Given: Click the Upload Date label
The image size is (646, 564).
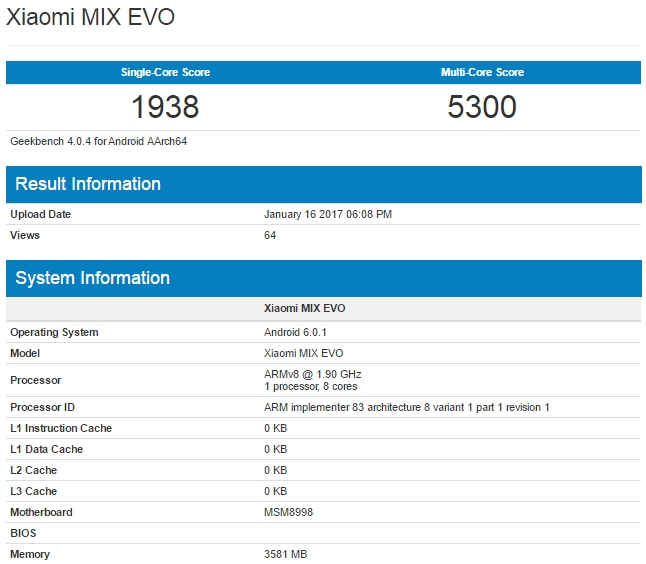Looking at the screenshot, I should click(40, 214).
